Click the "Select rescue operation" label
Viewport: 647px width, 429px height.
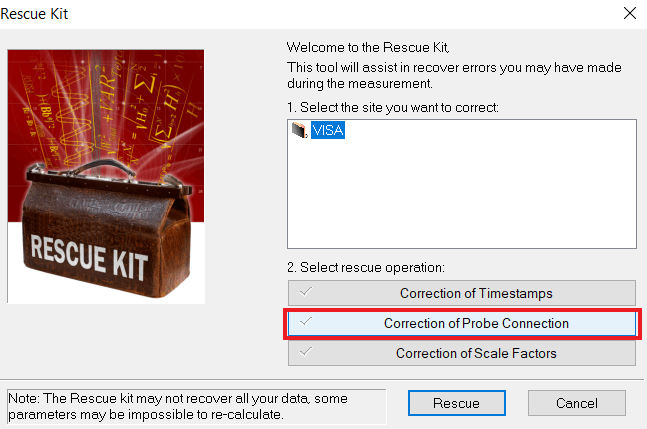365,268
